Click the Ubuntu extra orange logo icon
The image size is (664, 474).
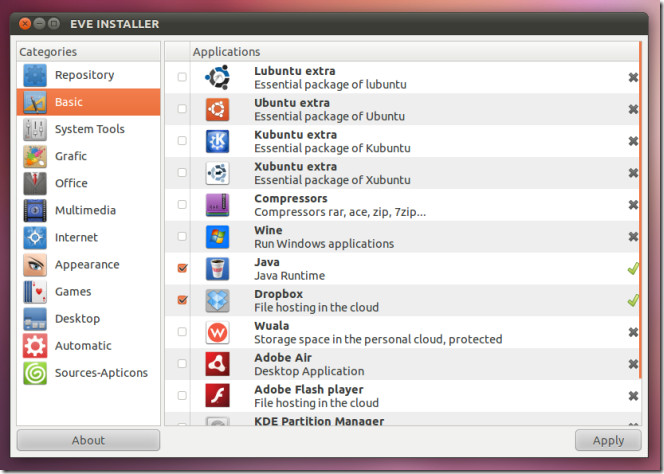pos(217,109)
